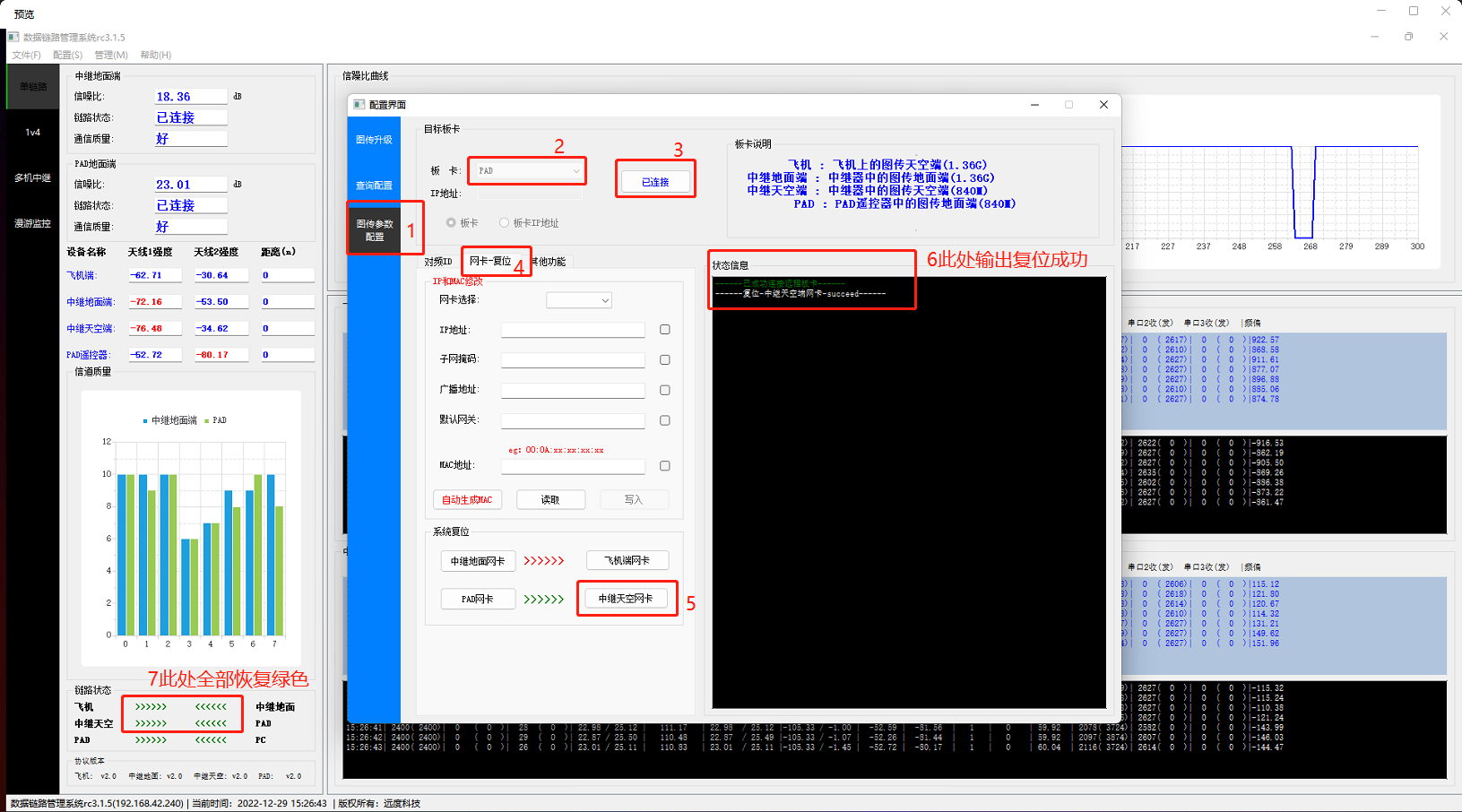
Task: Click the PAD遥控器 device name label
Action: pyautogui.click(x=88, y=355)
